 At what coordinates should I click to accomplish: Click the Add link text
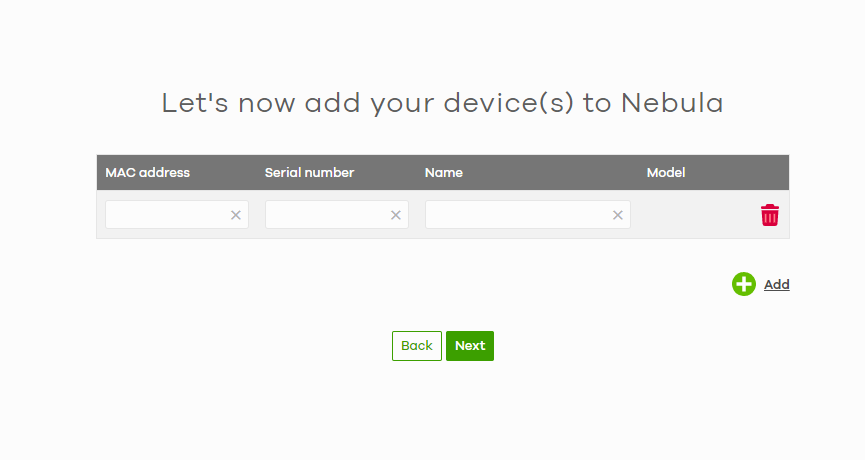(777, 285)
